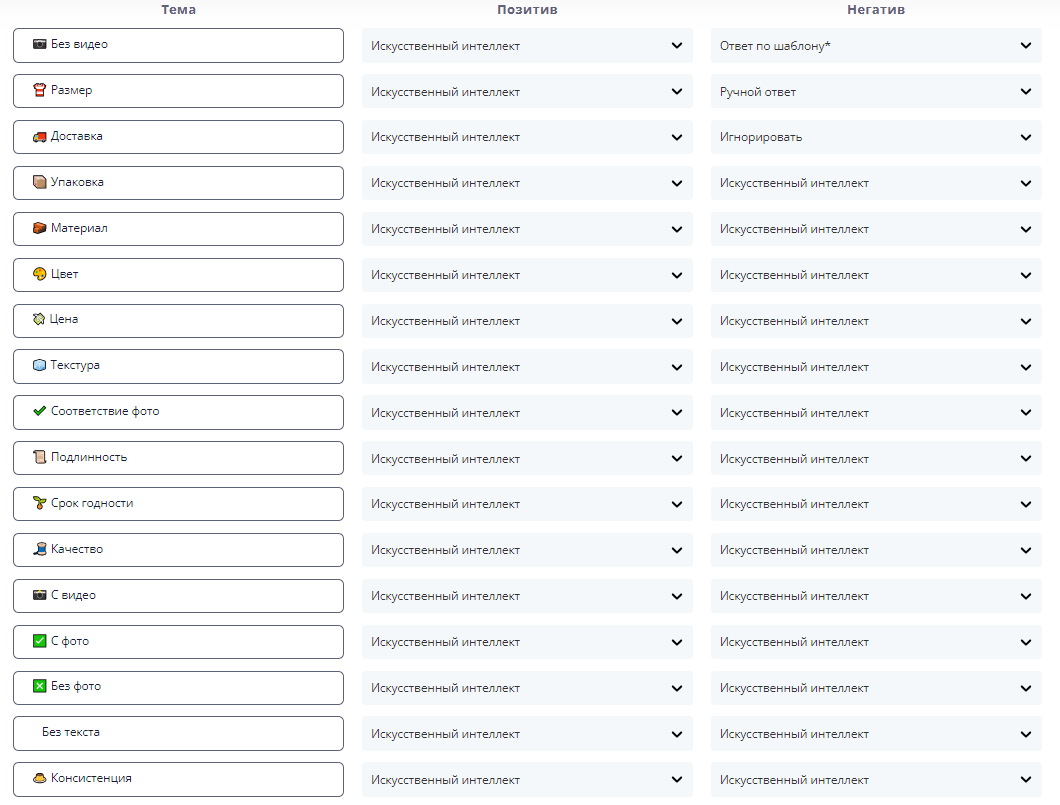Select the delivery truck icon for Доставка
This screenshot has height=805, width=1060.
[x=39, y=137]
